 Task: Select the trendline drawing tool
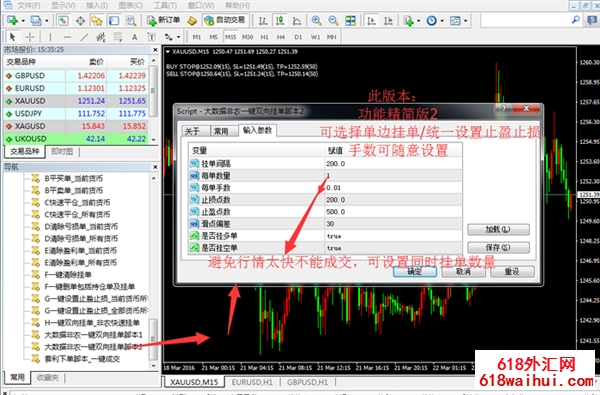[x=84, y=37]
